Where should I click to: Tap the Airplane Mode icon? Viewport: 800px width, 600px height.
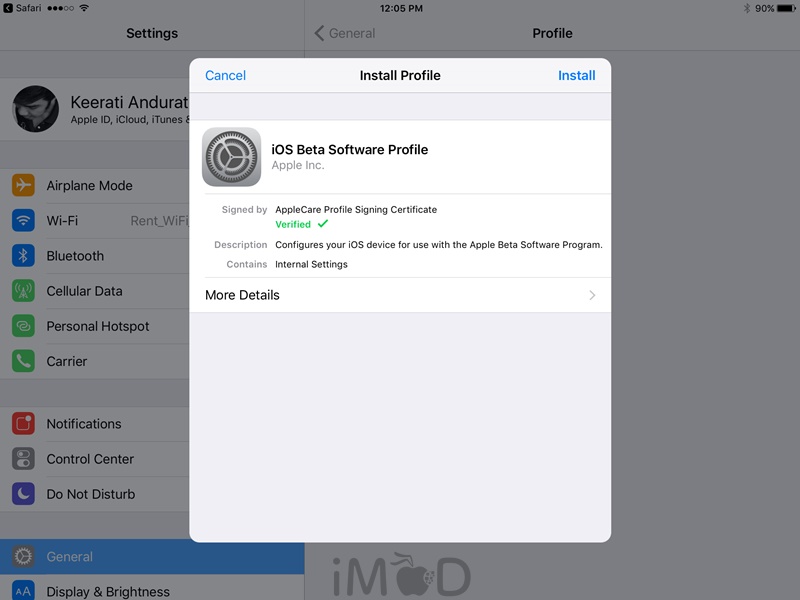[23, 186]
